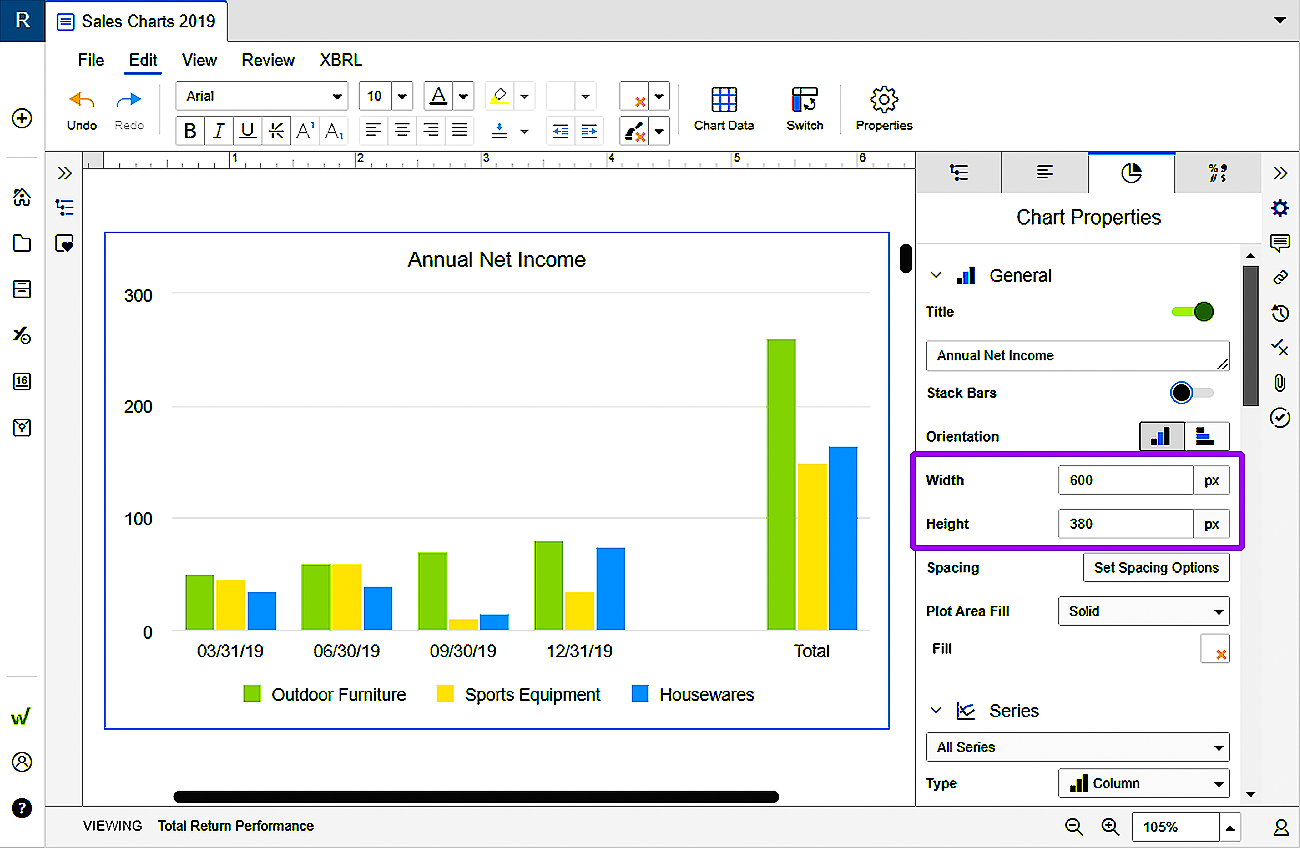The image size is (1300, 848).
Task: Apply underline formatting
Action: pyautogui.click(x=248, y=131)
